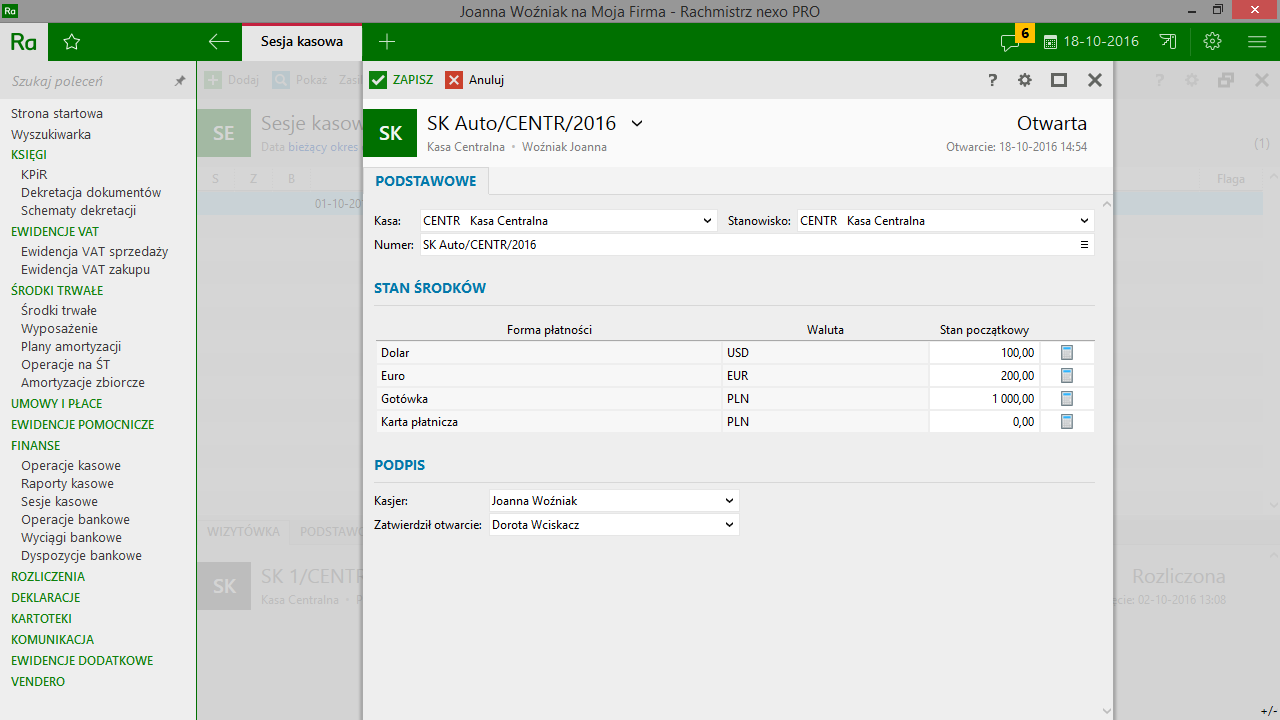Open calculator for Dolar row

point(1066,353)
